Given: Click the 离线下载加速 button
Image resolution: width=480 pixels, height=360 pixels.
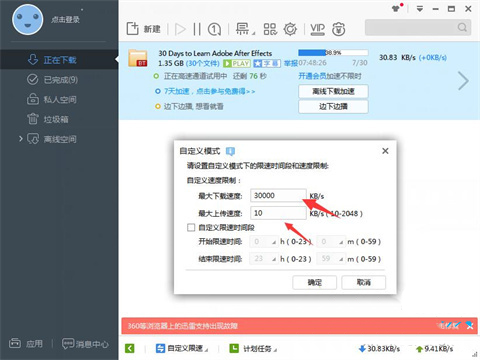Looking at the screenshot, I should 333,91.
